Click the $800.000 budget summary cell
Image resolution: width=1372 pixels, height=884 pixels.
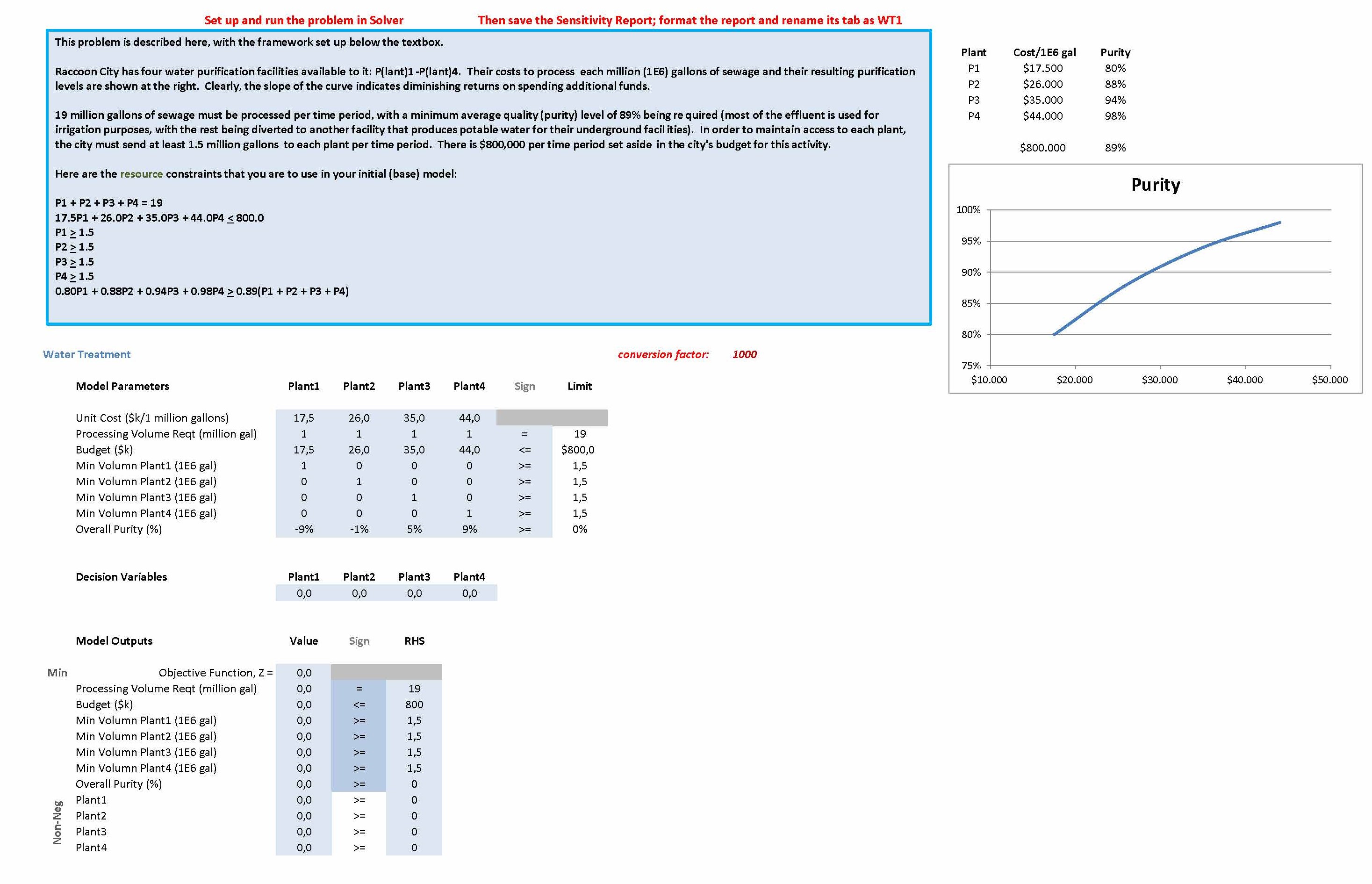(1042, 148)
